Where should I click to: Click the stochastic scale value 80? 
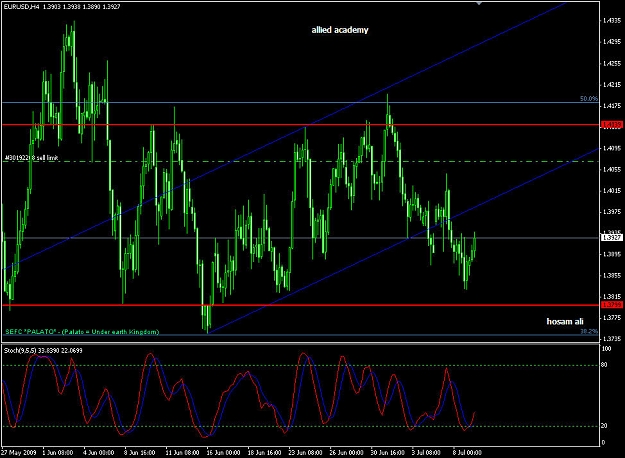coord(604,364)
